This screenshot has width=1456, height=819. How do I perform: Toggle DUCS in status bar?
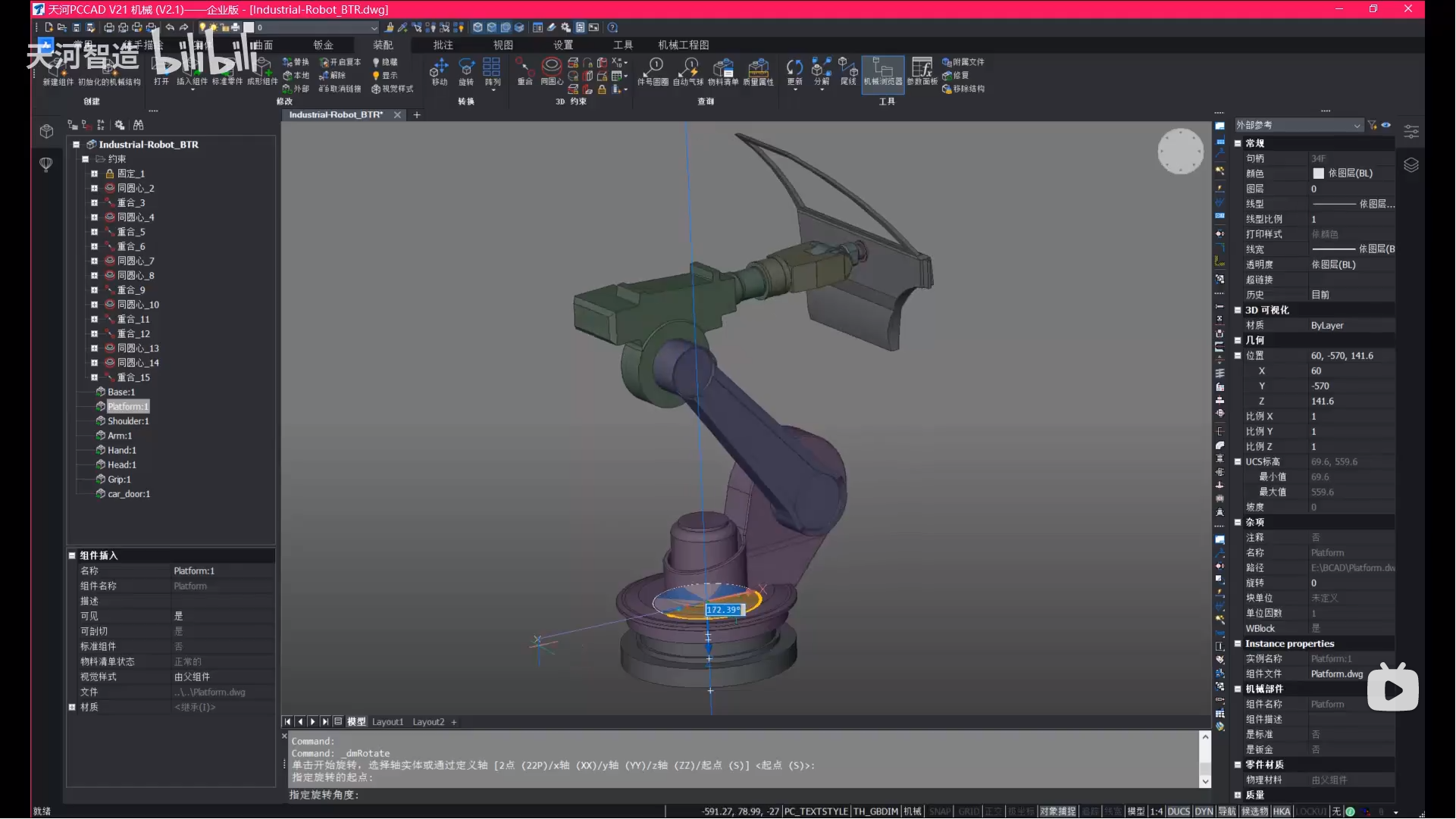pos(1178,811)
